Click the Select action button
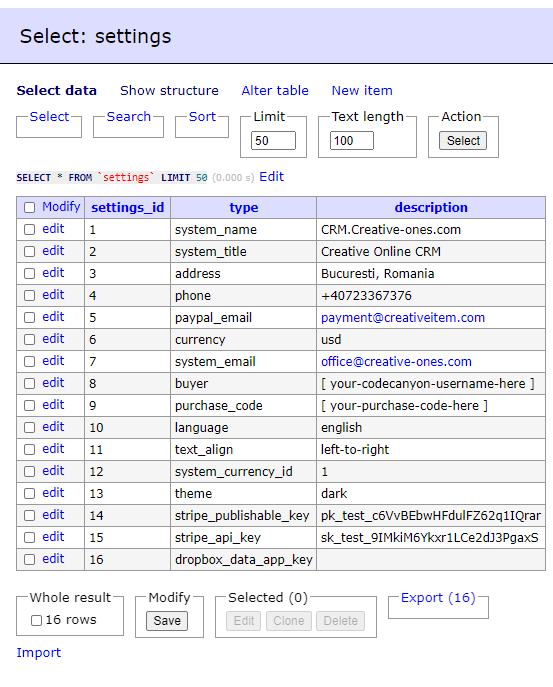The height and width of the screenshot is (687, 553). click(463, 141)
